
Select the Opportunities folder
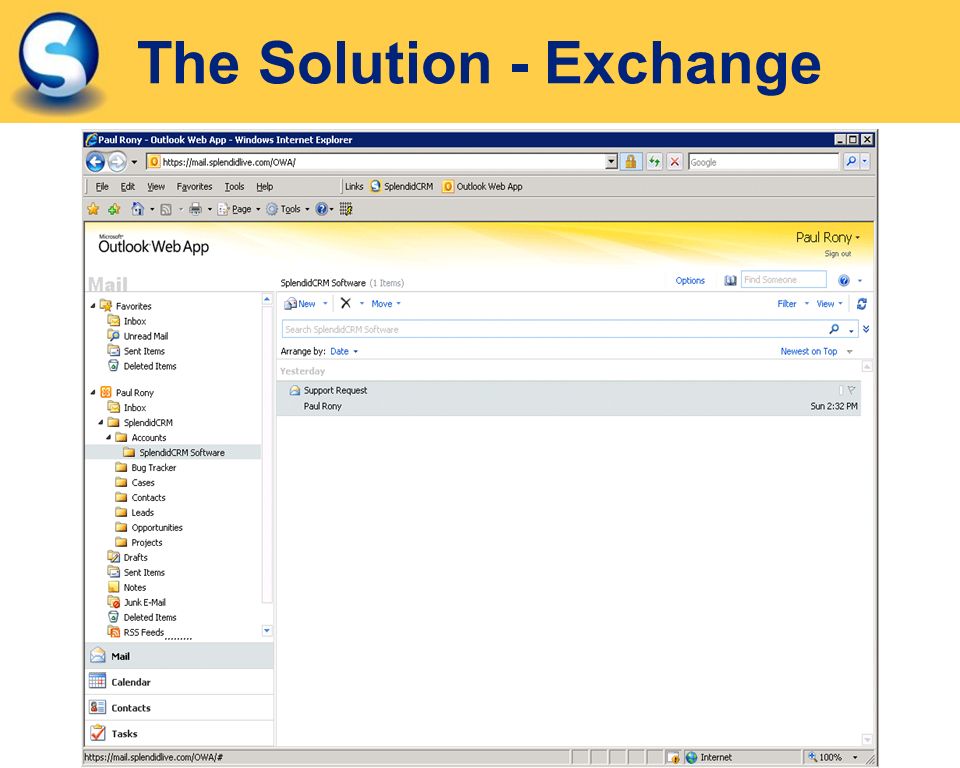pos(156,527)
